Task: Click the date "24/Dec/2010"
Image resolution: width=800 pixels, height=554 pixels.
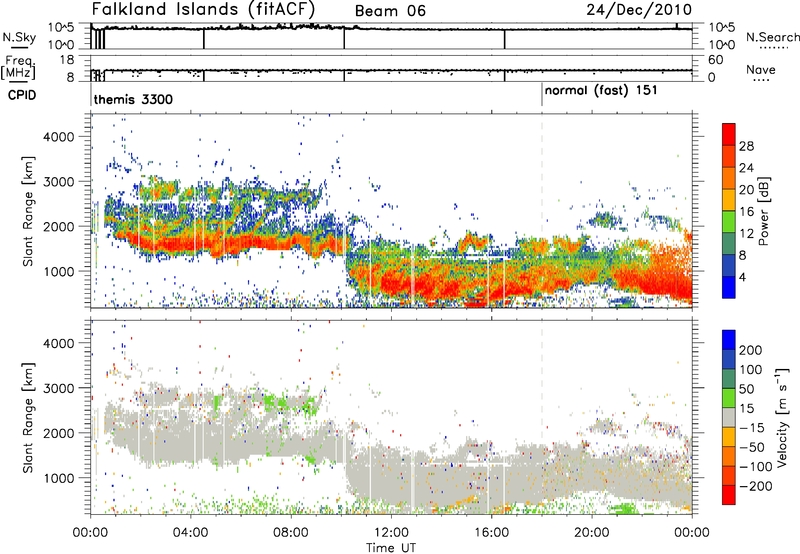Action: (x=639, y=10)
